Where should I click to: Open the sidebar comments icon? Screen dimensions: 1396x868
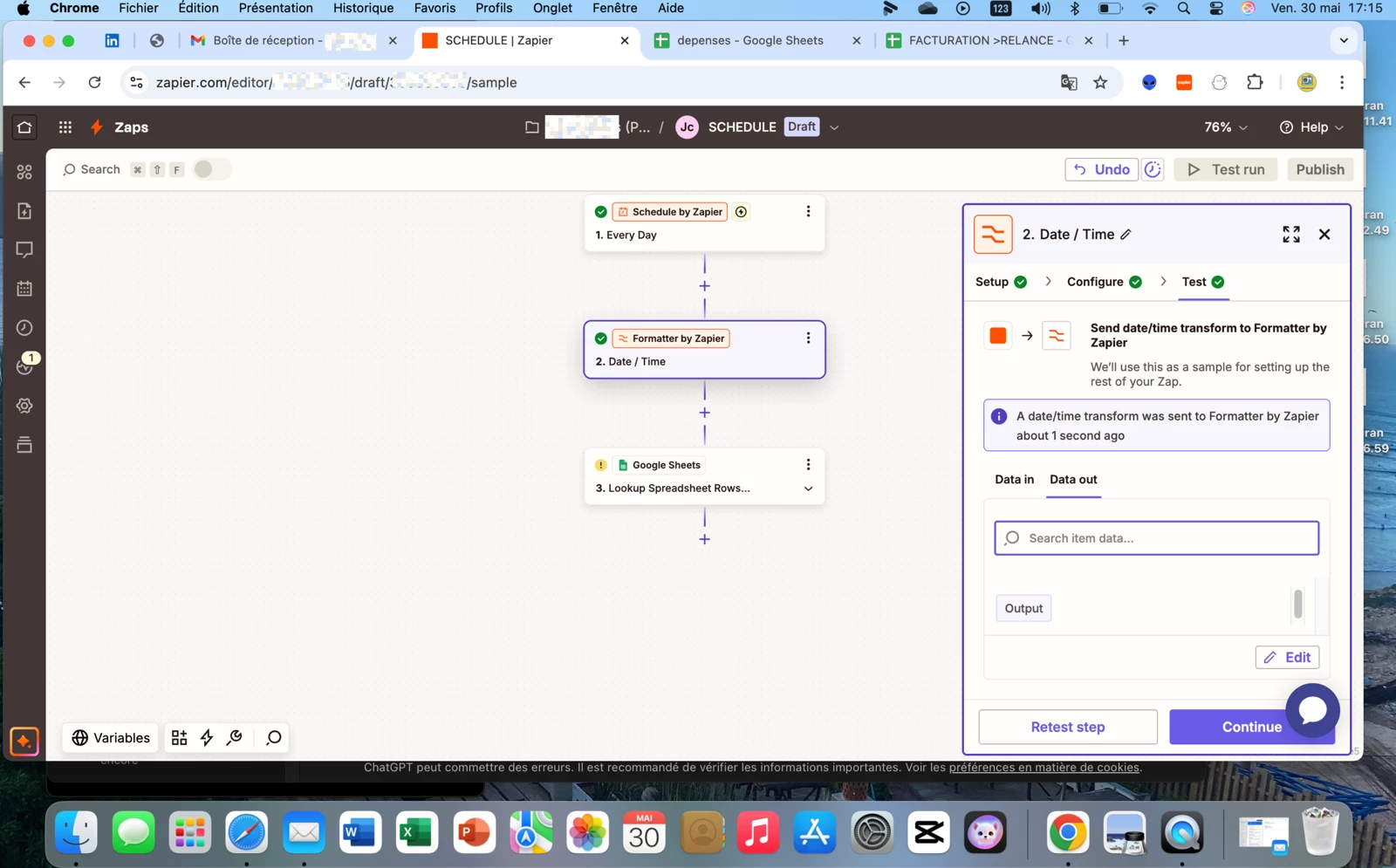click(24, 250)
